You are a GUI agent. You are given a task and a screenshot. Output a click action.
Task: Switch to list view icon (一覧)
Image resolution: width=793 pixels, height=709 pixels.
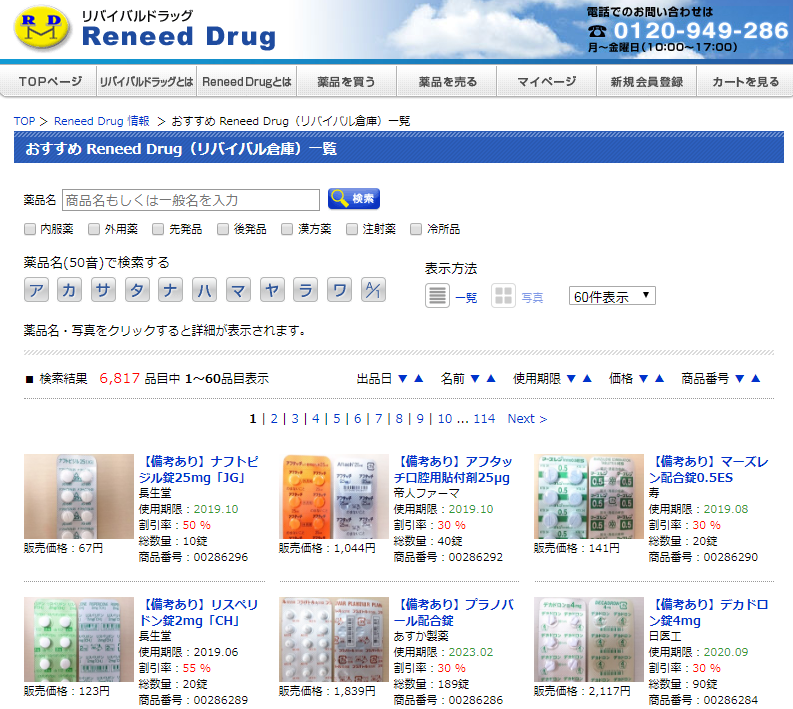(x=437, y=296)
